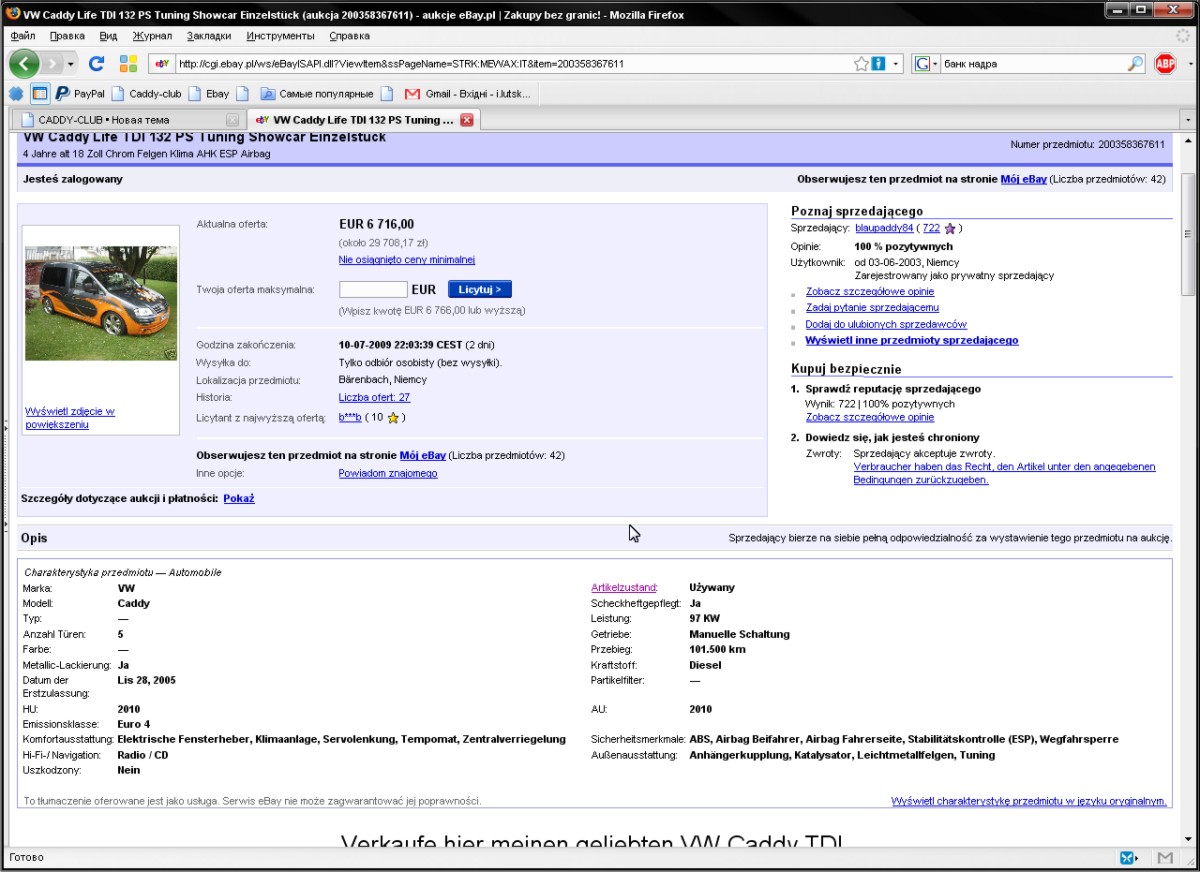Click Zadaj pytanie sprzedającemu link
Image resolution: width=1200 pixels, height=872 pixels.
872,308
